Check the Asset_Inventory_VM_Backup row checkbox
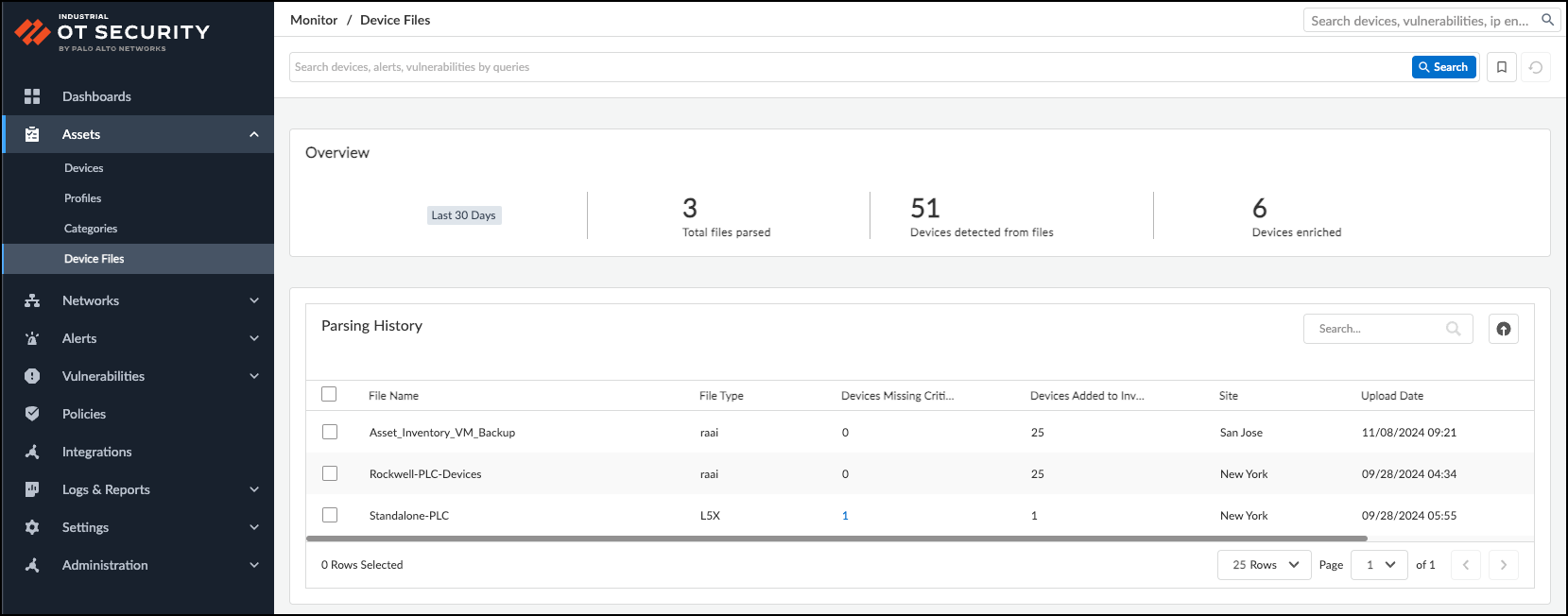Image resolution: width=1568 pixels, height=616 pixels. [330, 432]
